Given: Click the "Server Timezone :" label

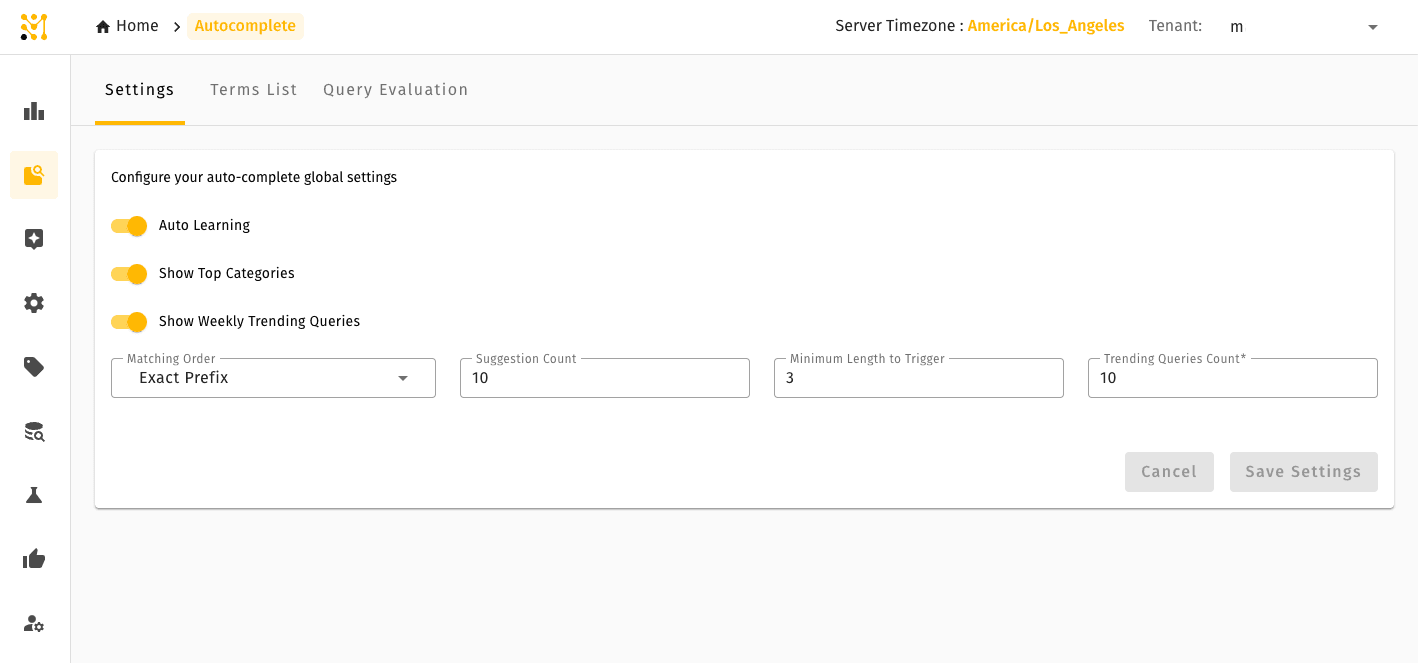Looking at the screenshot, I should coord(899,26).
